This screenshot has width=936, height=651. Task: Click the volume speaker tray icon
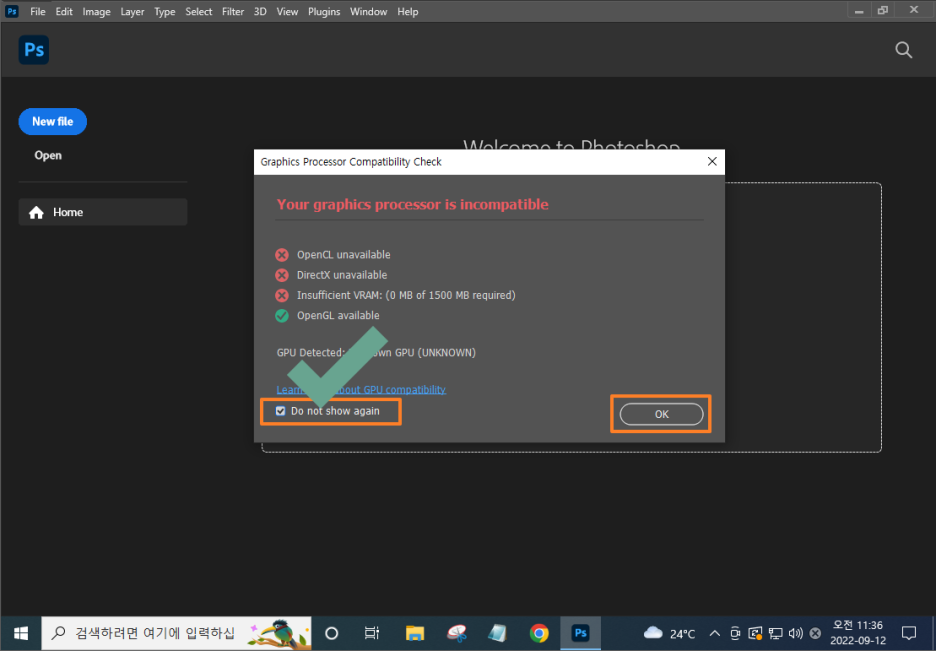coord(795,633)
